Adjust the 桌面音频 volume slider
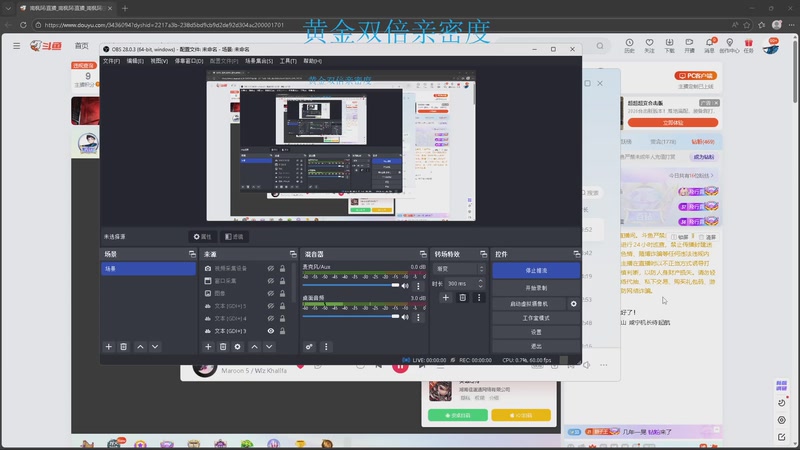 coord(351,316)
